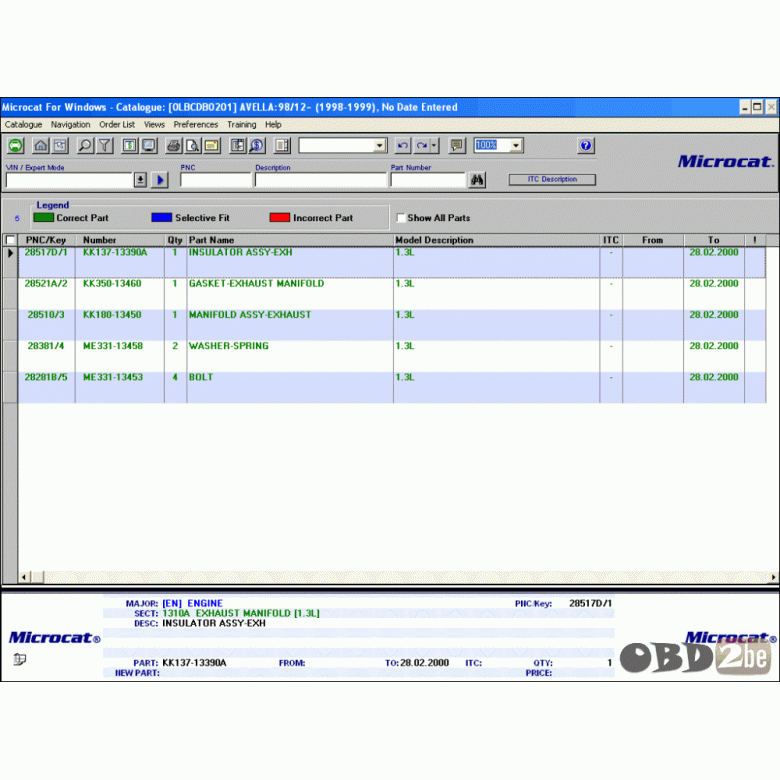780x780 pixels.
Task: Tick the select-all checkbox in table header
Action: (x=10, y=240)
